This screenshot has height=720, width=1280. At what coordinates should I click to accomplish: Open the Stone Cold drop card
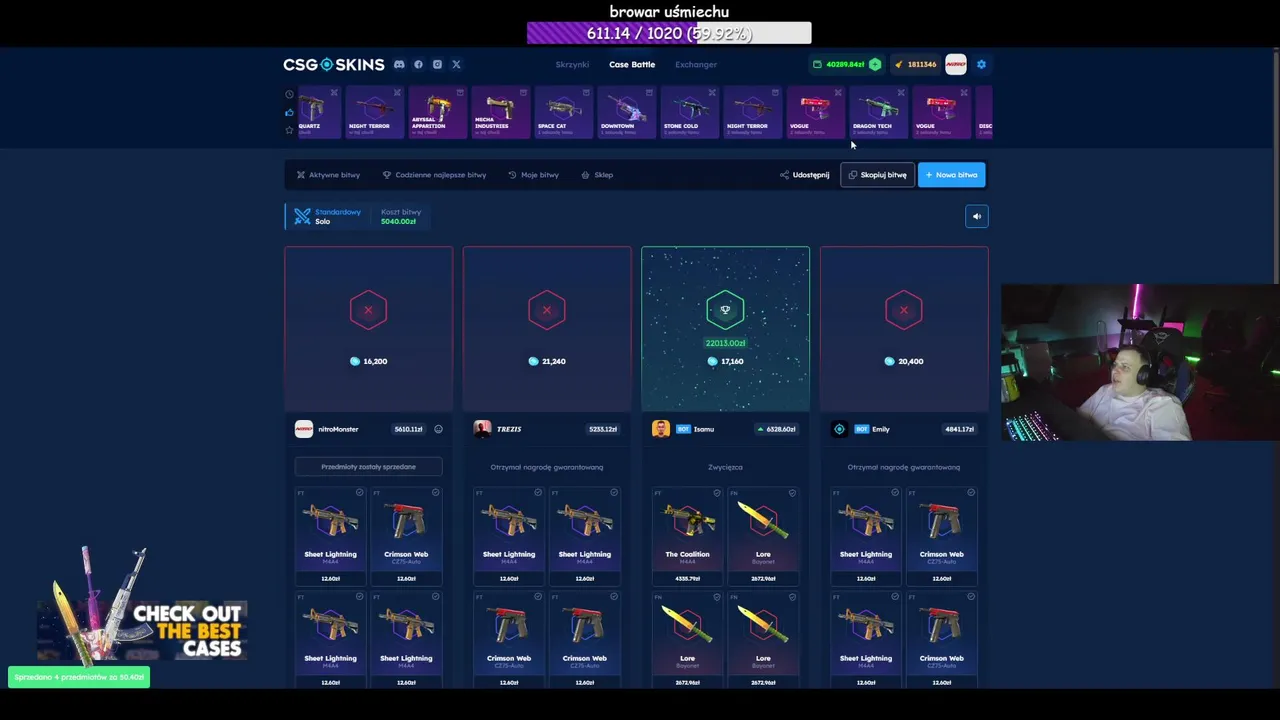tap(689, 112)
